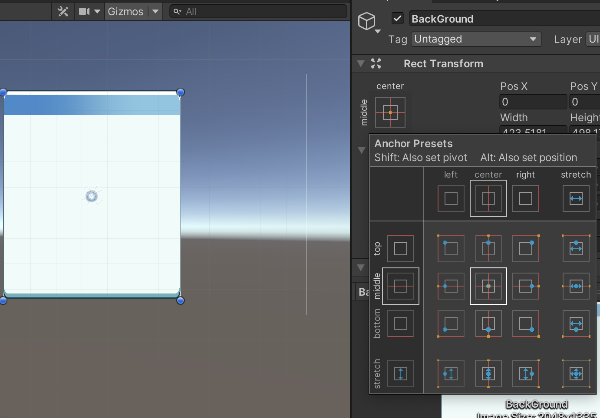Image resolution: width=600 pixels, height=418 pixels.
Task: Click the anchor preset button in Rect Transform
Action: tap(390, 113)
